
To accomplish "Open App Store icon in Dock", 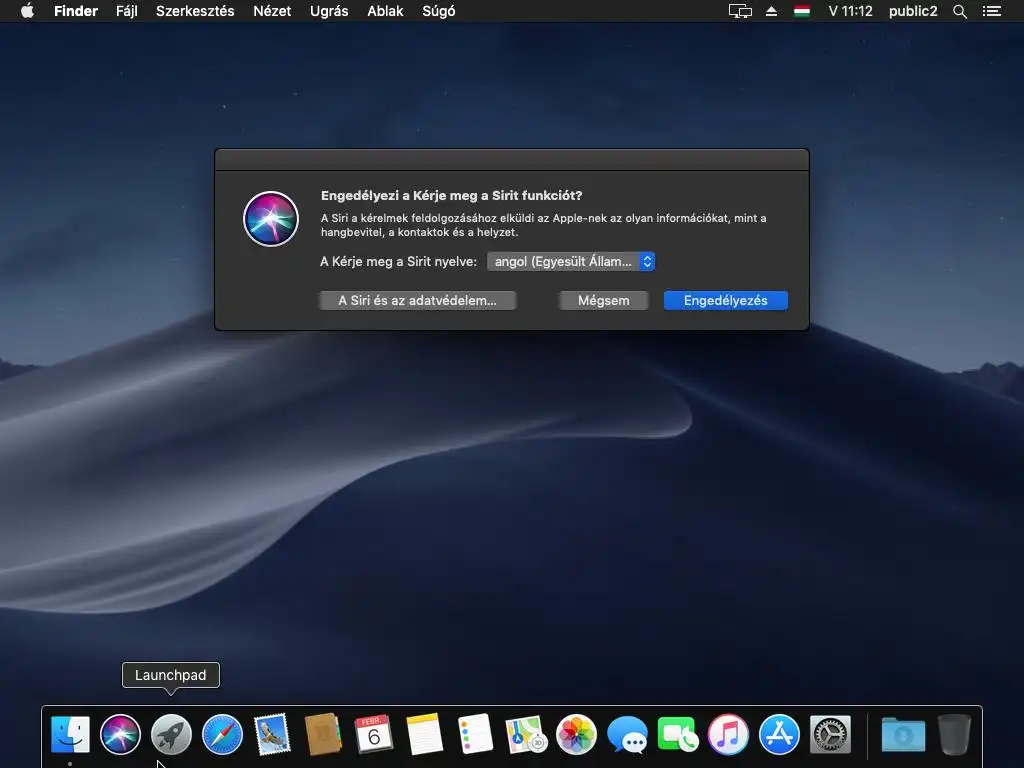I will [x=779, y=734].
